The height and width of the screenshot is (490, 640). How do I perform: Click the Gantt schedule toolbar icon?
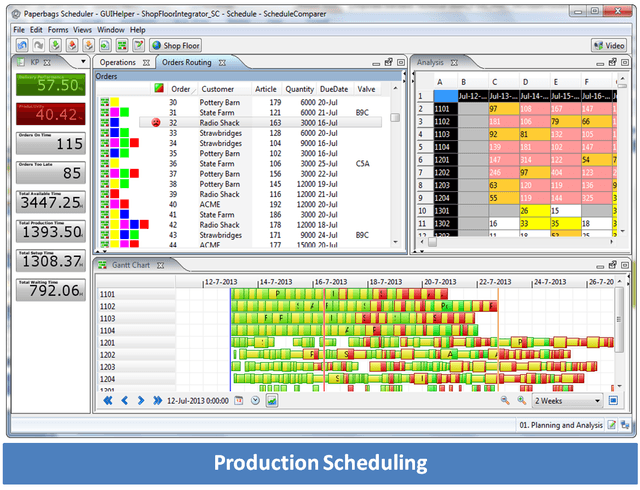pyautogui.click(x=122, y=45)
